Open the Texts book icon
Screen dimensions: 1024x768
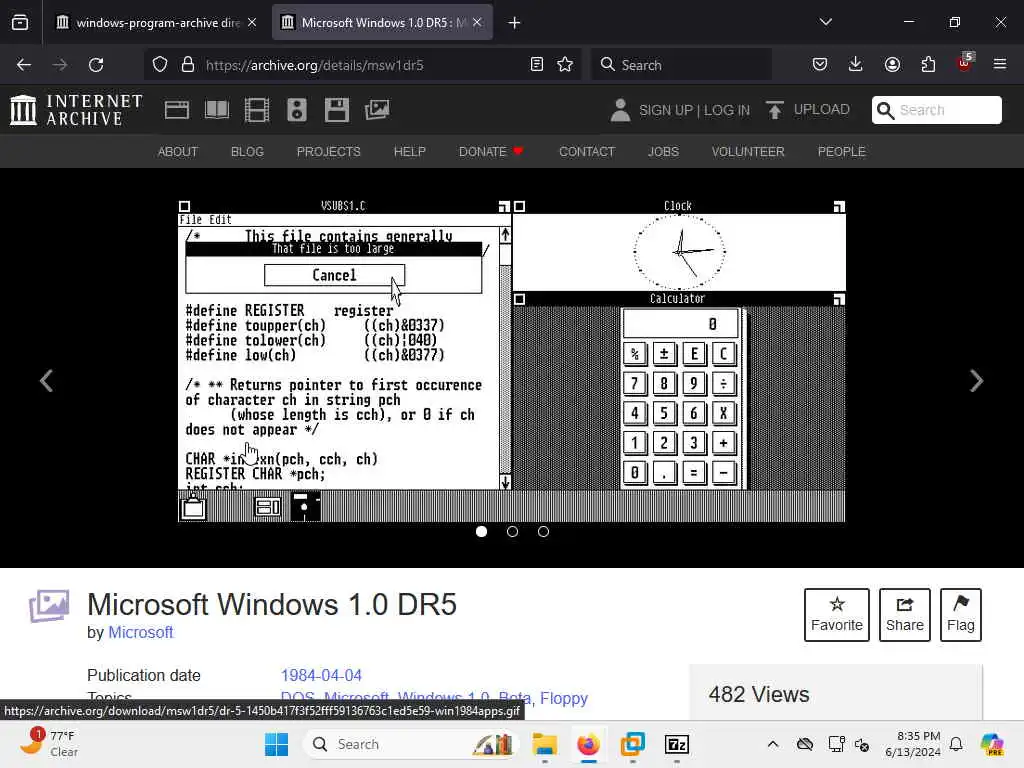pyautogui.click(x=217, y=110)
